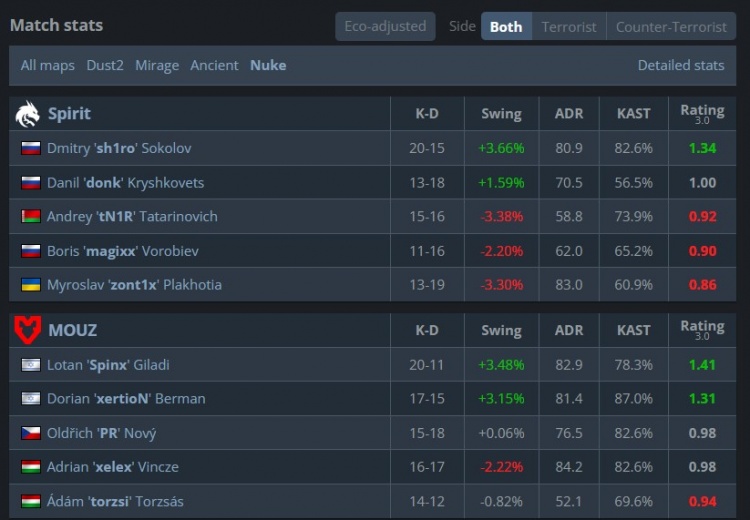Screen dimensions: 750x520
Task: Click Spinx's 1.41 rating value
Action: (702, 365)
